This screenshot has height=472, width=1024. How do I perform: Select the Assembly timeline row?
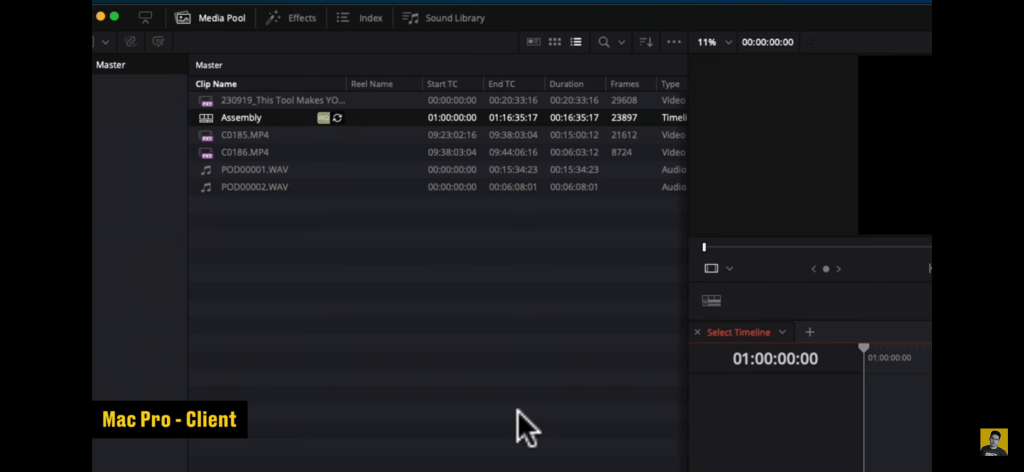[x=438, y=118]
